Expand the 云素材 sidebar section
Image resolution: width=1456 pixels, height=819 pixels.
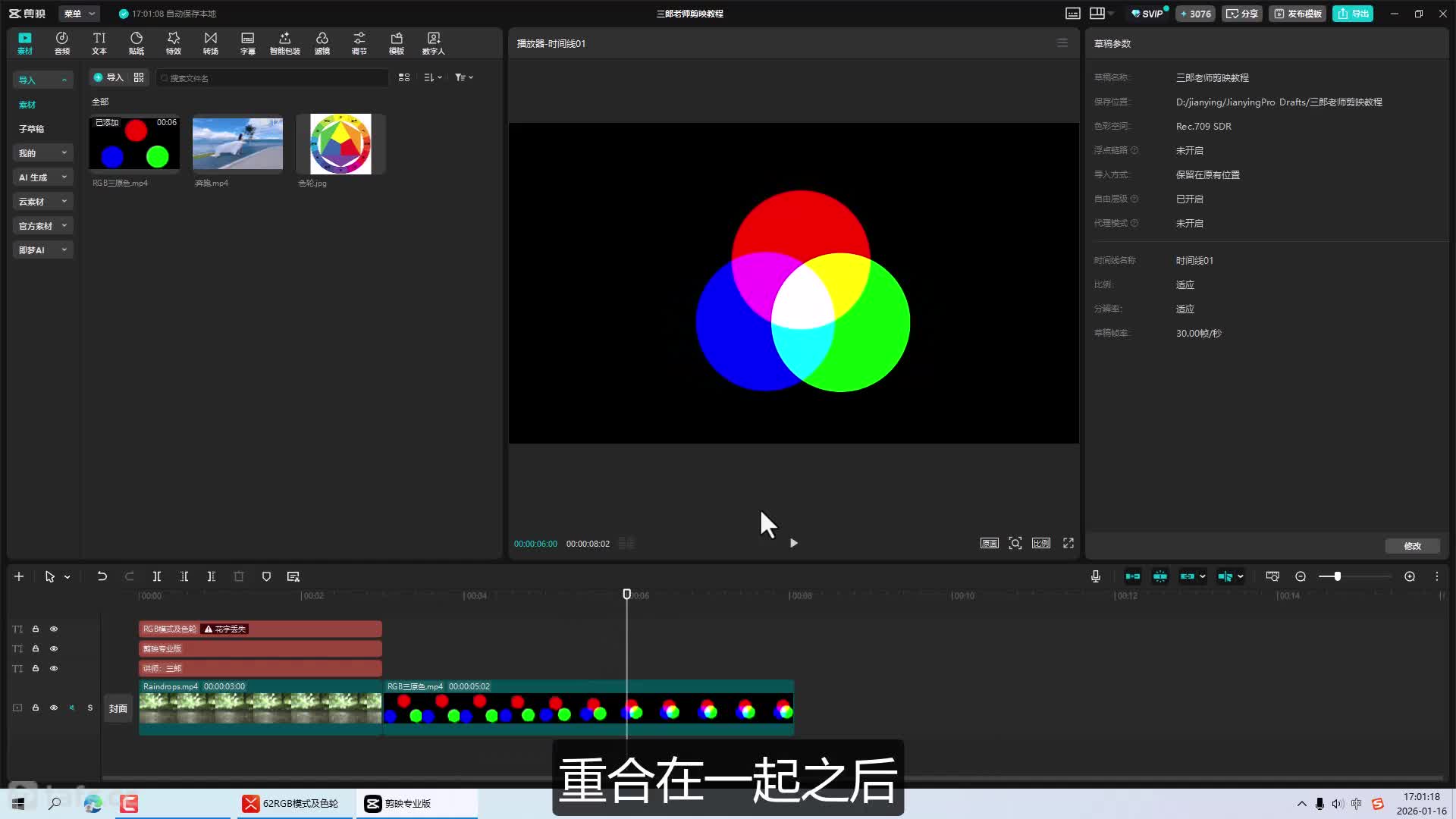(x=42, y=202)
